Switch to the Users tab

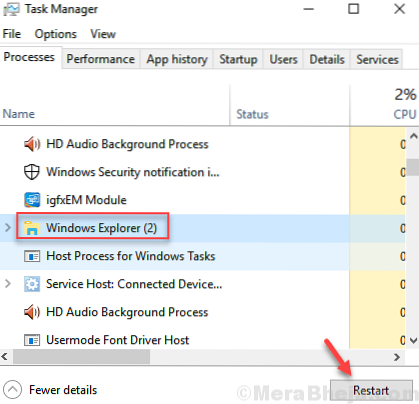(283, 59)
